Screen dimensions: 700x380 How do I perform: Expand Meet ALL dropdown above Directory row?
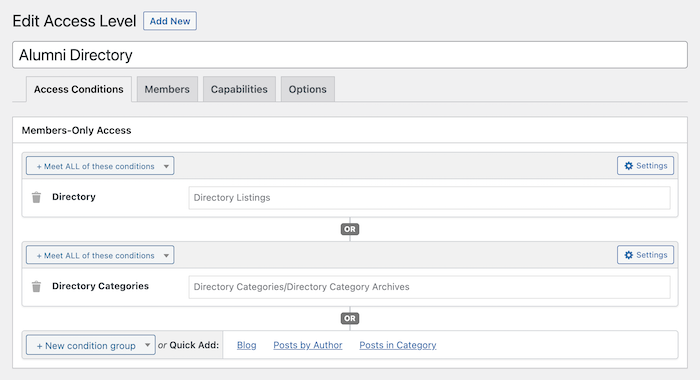100,166
